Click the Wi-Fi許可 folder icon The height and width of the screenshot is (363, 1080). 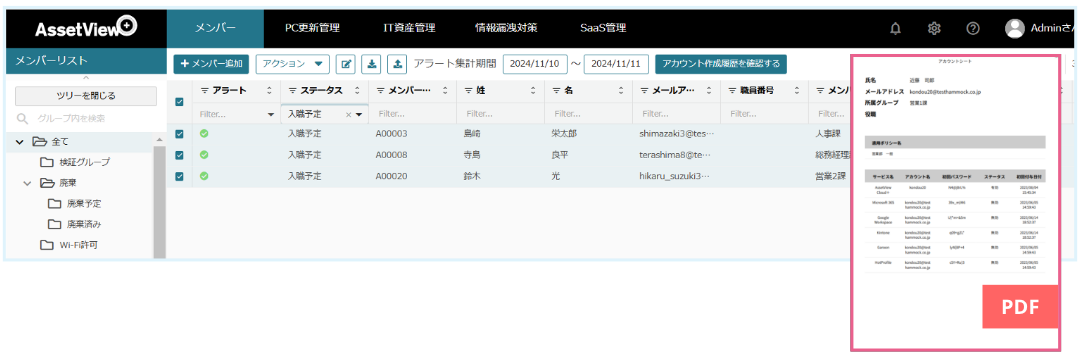46,245
